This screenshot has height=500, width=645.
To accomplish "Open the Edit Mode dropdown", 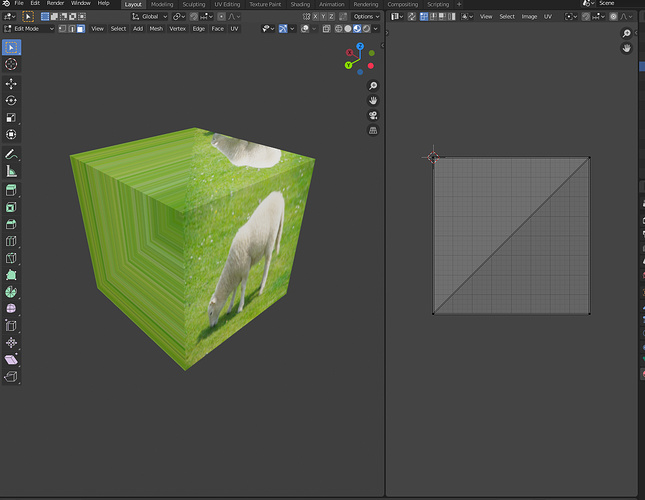I will (29, 29).
